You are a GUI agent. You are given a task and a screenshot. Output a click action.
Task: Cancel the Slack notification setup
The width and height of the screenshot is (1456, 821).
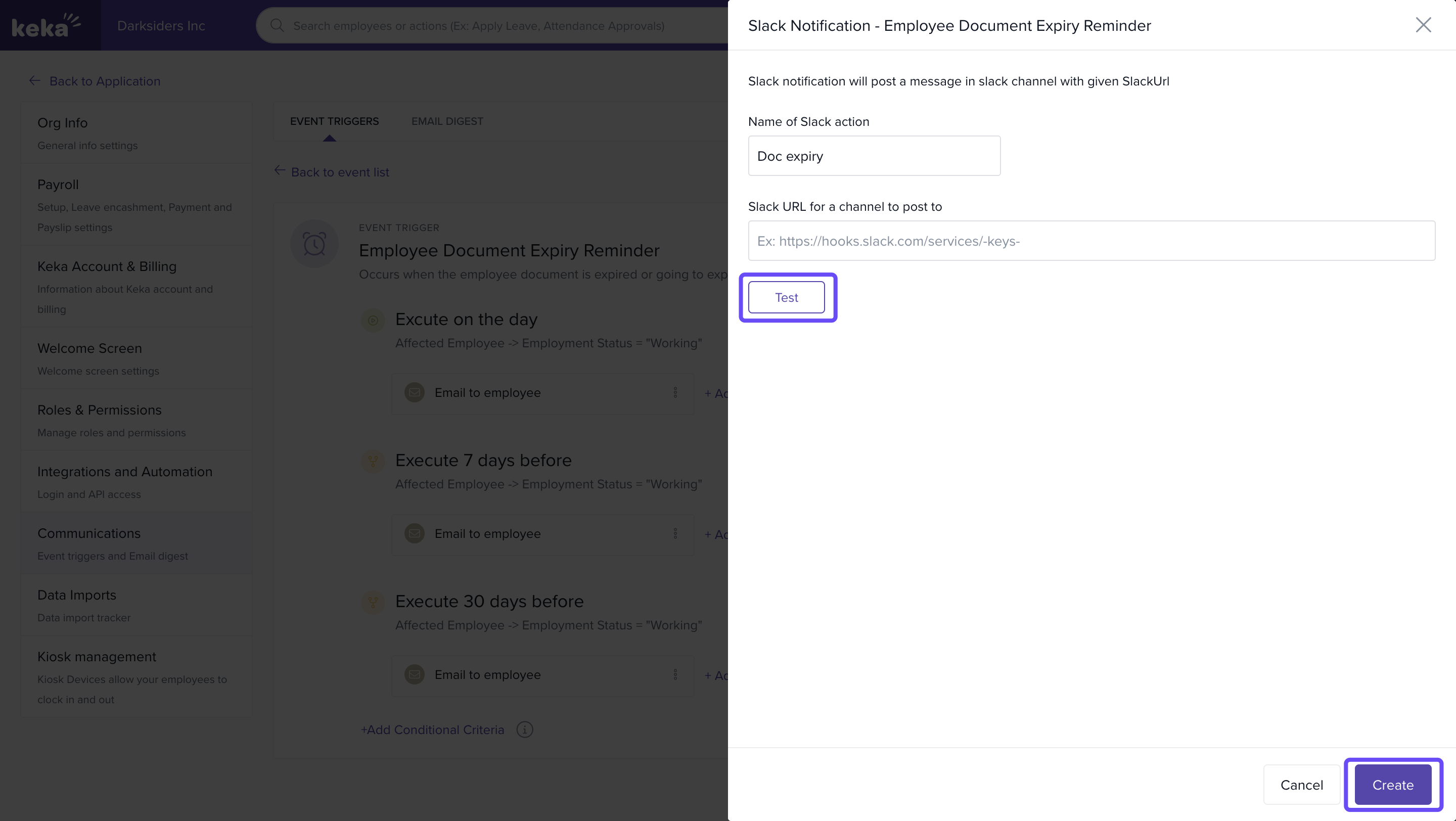tap(1301, 785)
